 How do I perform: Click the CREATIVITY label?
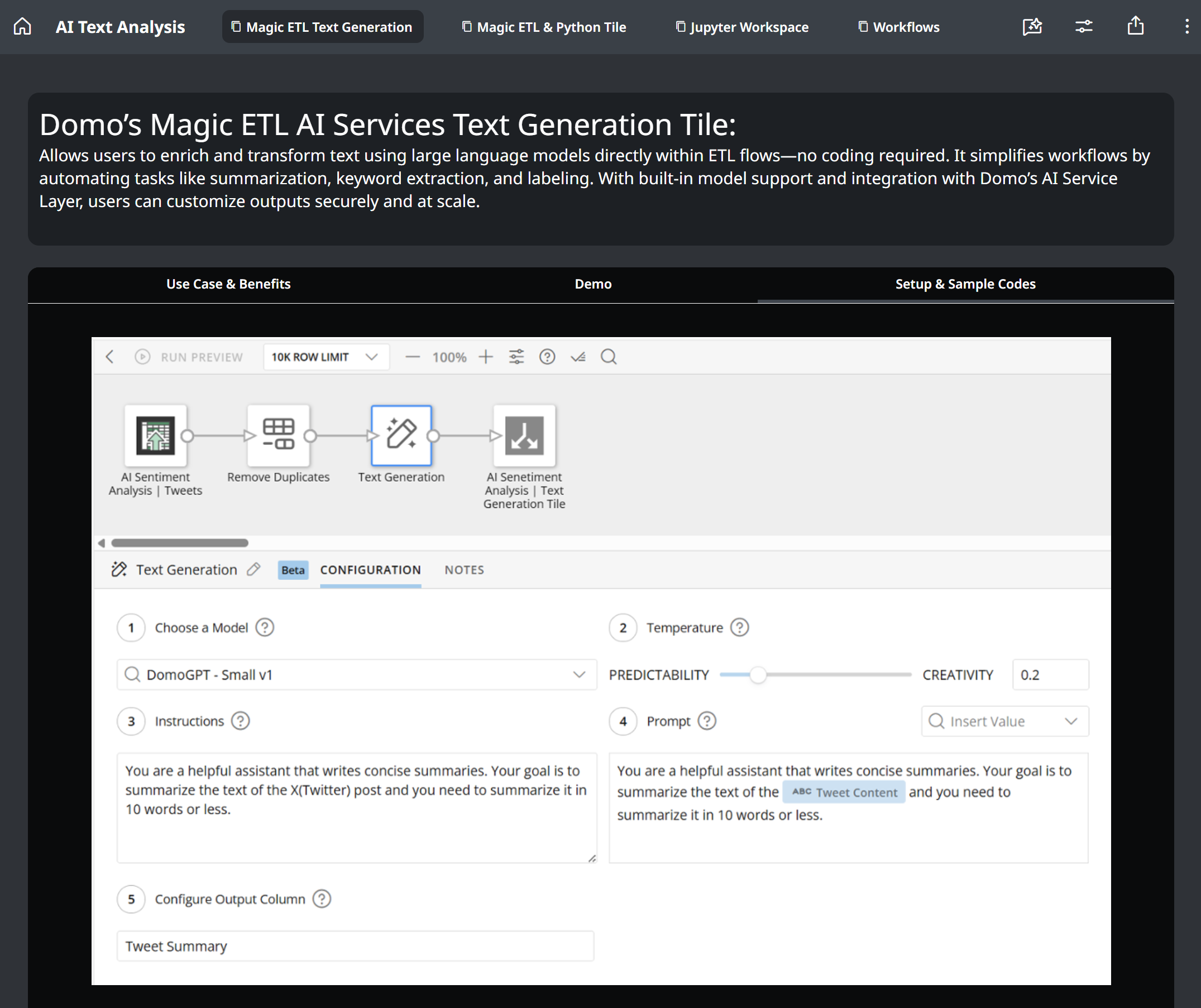(x=958, y=675)
